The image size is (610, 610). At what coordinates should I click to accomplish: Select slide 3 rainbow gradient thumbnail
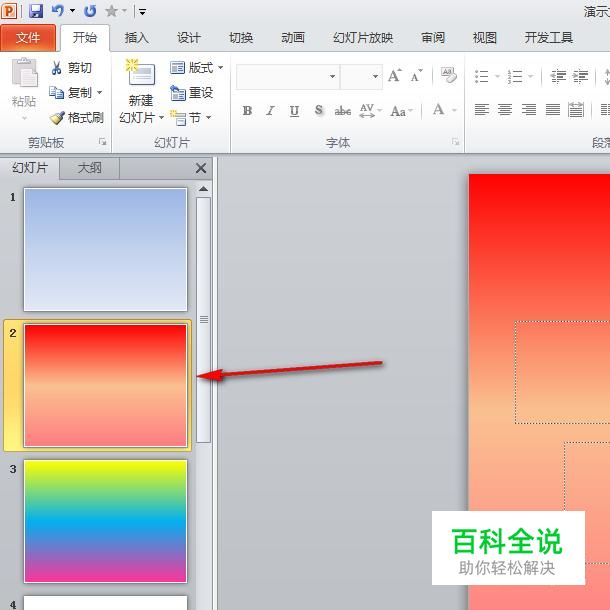coord(105,521)
